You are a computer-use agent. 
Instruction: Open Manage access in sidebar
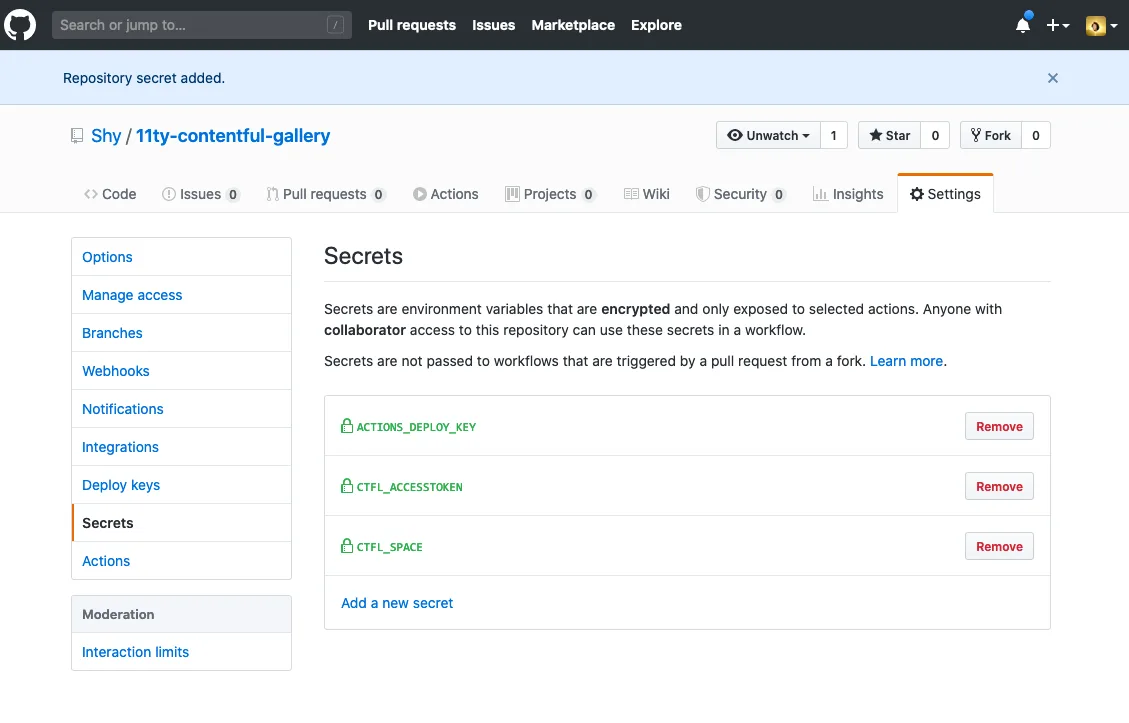tap(181, 295)
